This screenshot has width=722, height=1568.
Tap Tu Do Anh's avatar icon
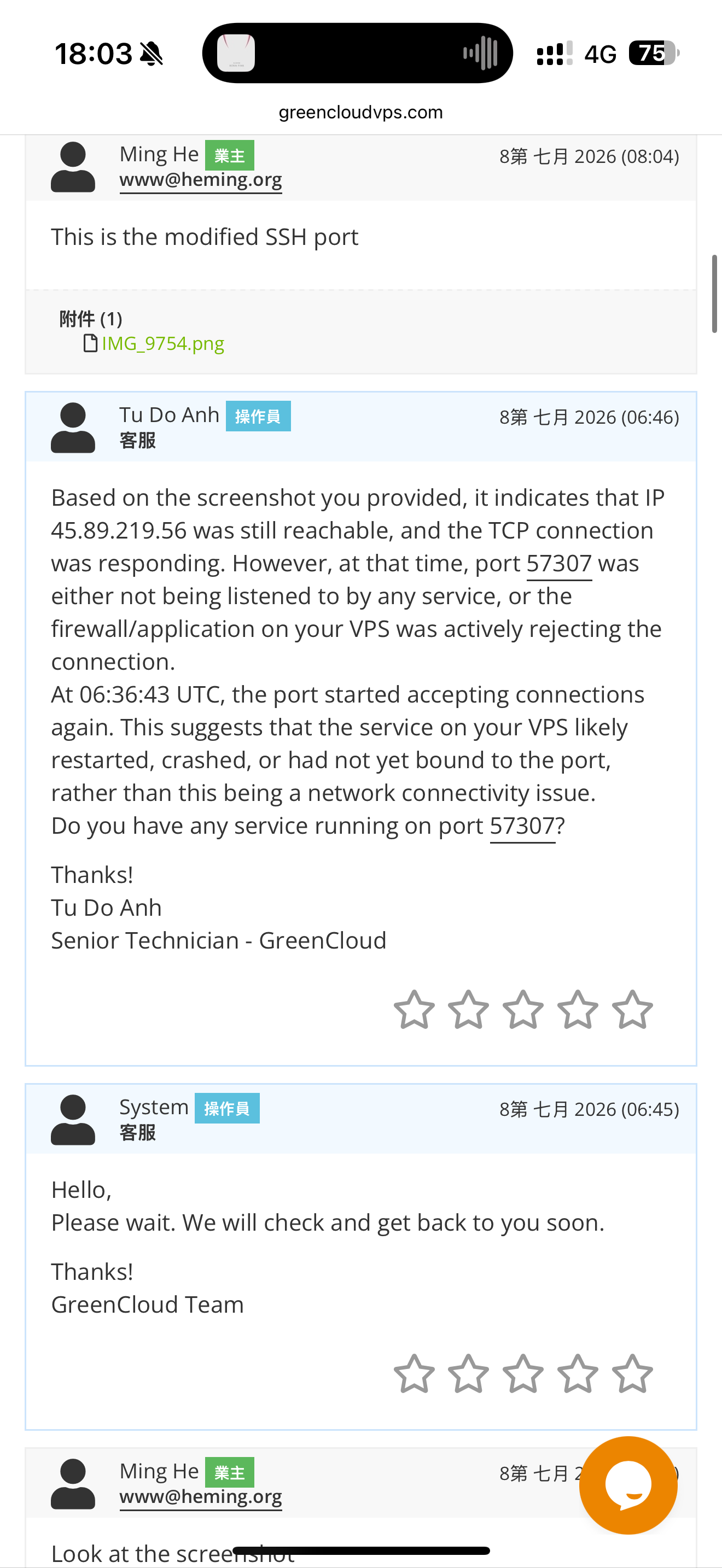[x=72, y=428]
